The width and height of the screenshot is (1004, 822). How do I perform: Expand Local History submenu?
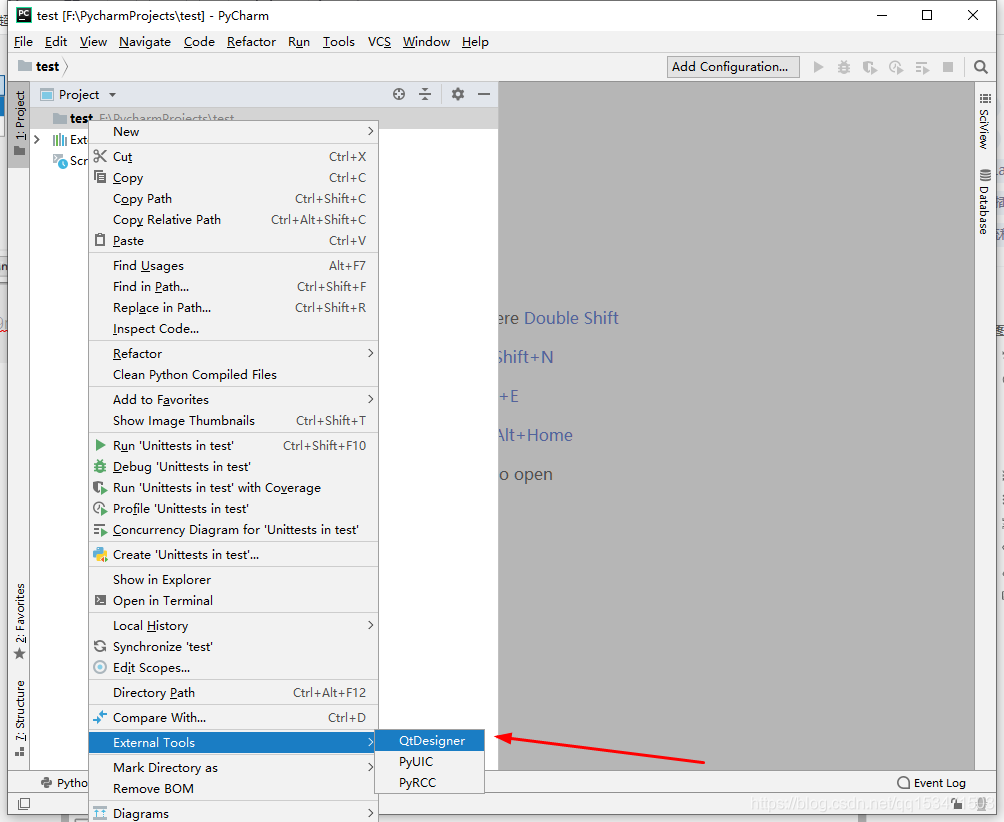click(233, 625)
